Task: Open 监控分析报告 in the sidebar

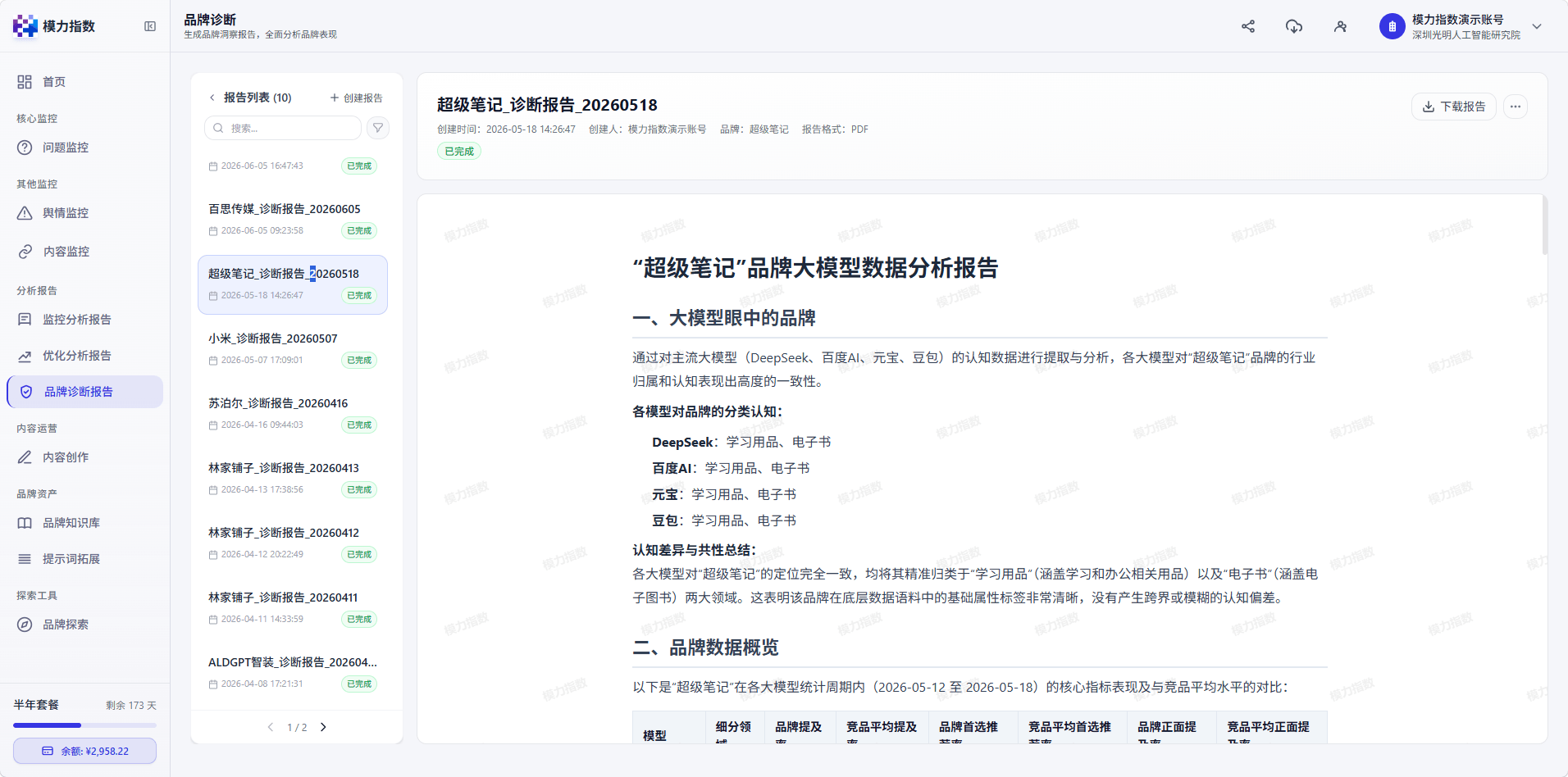Action: tap(85, 320)
